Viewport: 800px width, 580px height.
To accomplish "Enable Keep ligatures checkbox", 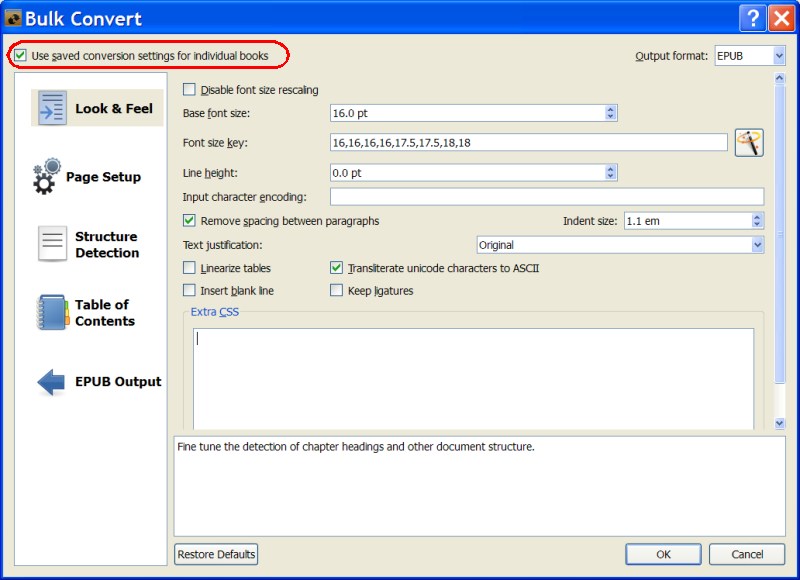I will pos(336,290).
